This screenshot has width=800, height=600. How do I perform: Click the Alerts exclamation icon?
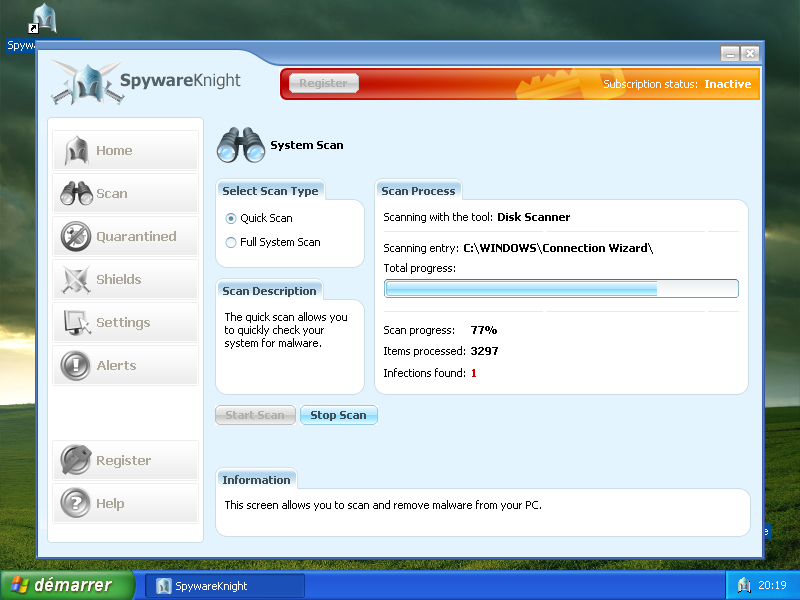click(76, 365)
